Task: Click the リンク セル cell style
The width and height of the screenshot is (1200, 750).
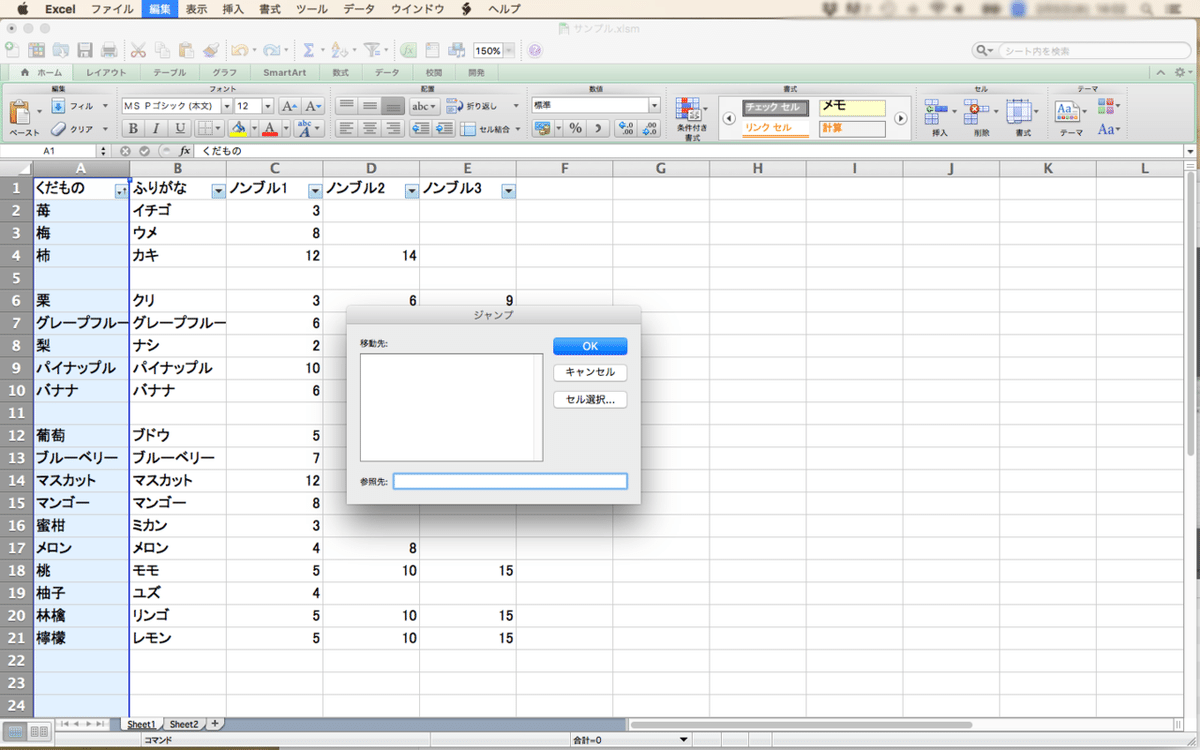Action: [x=776, y=129]
